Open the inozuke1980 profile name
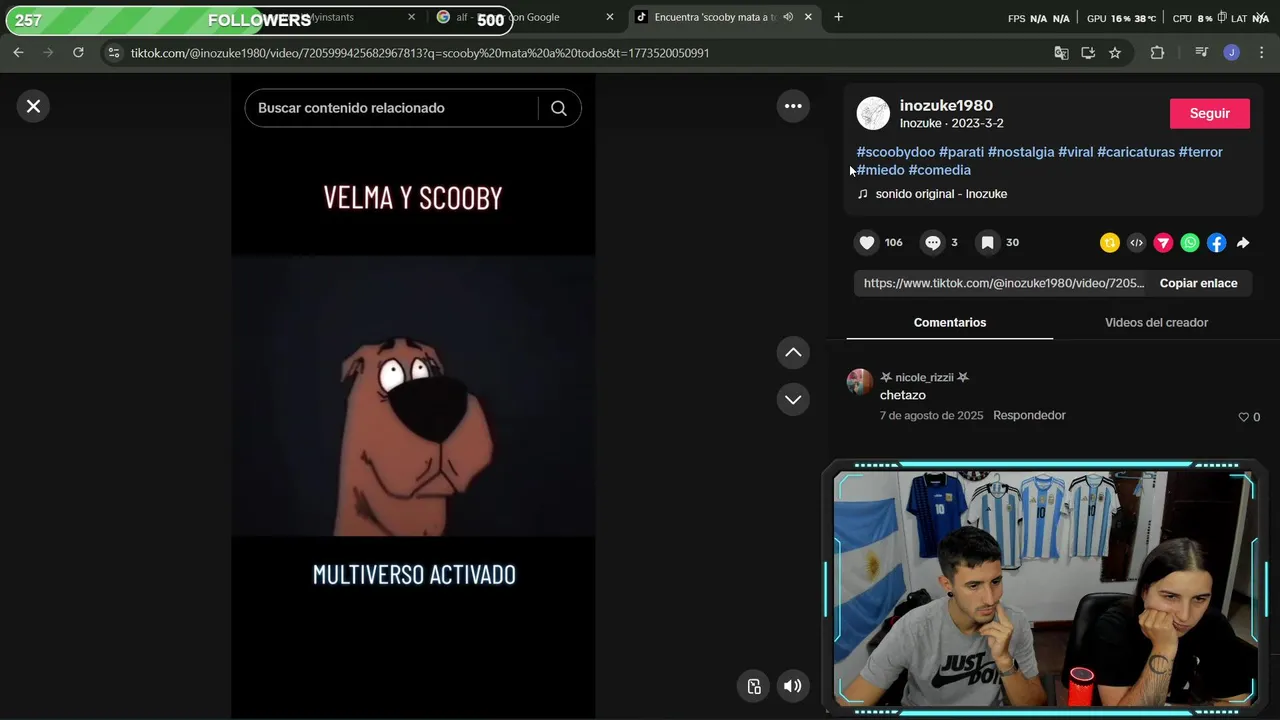The height and width of the screenshot is (720, 1280). pyautogui.click(x=946, y=105)
